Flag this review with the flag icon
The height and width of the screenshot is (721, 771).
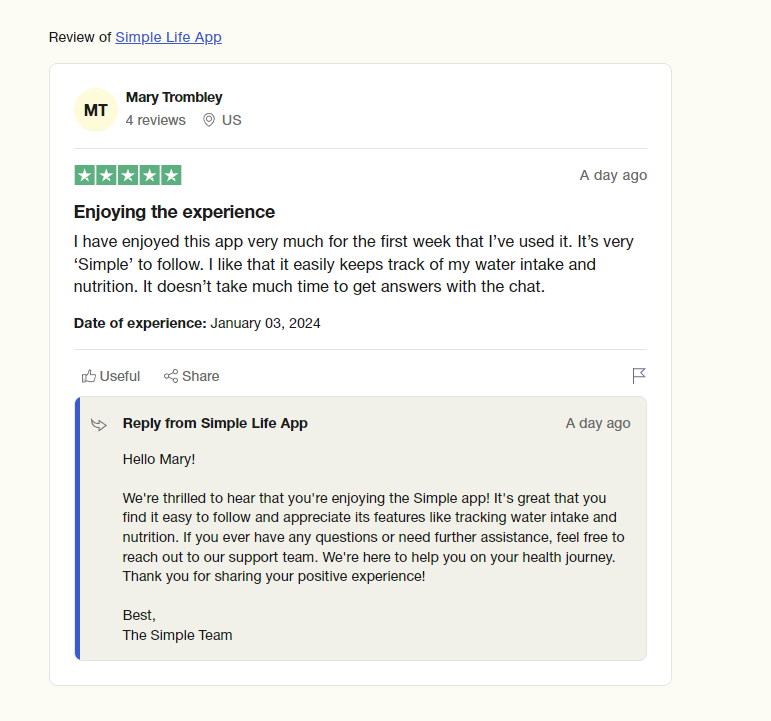[639, 376]
